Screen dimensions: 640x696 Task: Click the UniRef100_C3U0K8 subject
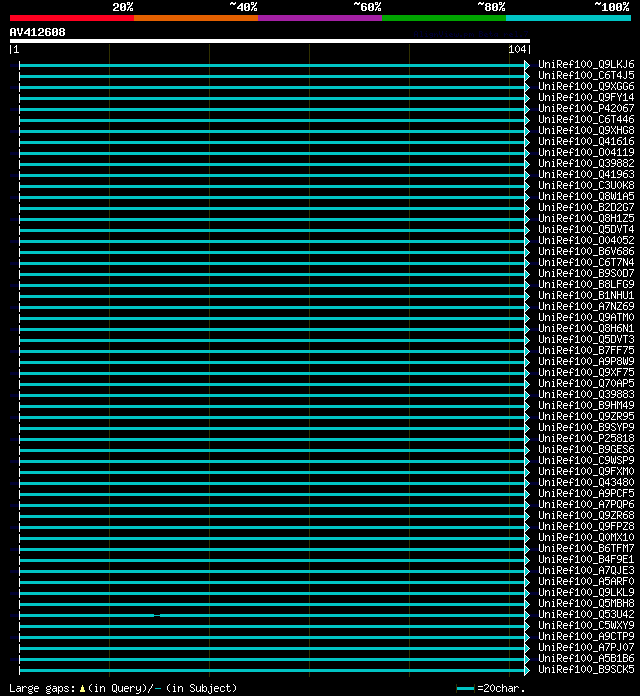586,186
